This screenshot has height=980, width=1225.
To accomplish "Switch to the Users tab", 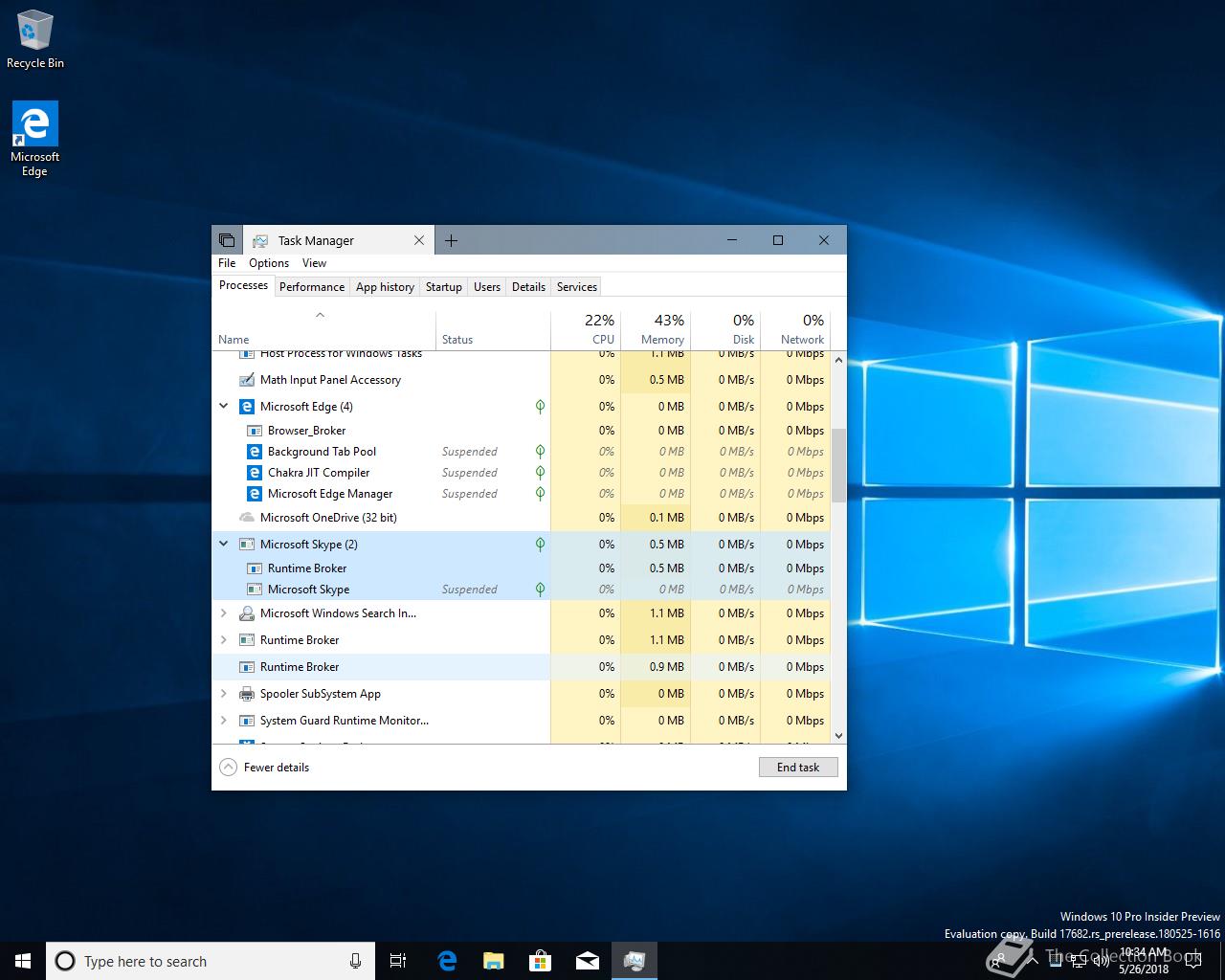I will 487,287.
